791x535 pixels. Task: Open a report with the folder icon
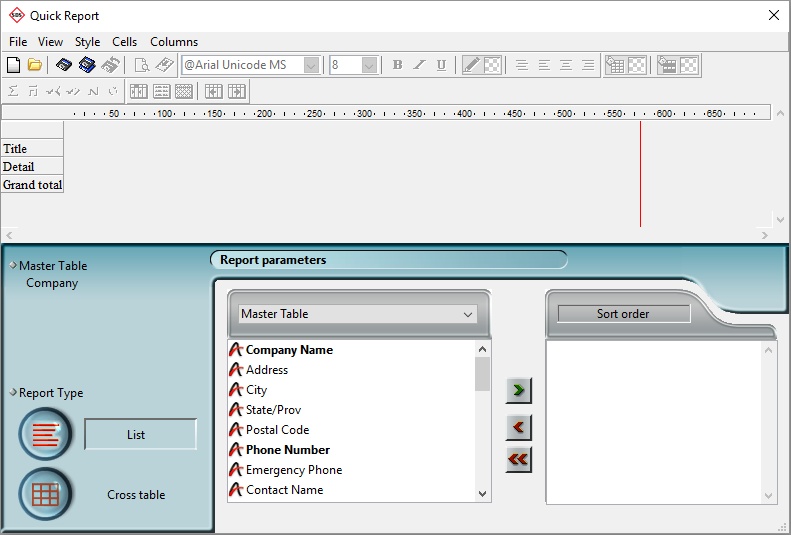tap(35, 65)
